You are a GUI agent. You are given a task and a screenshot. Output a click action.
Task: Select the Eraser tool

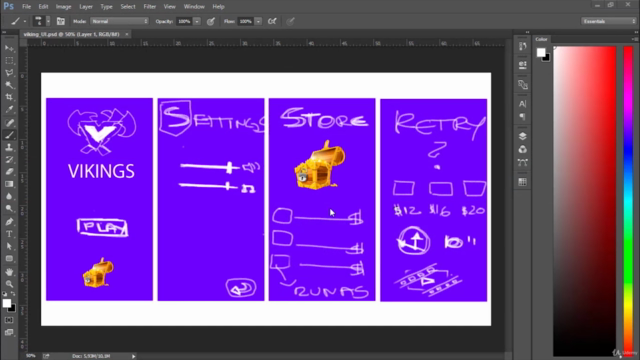pos(9,172)
